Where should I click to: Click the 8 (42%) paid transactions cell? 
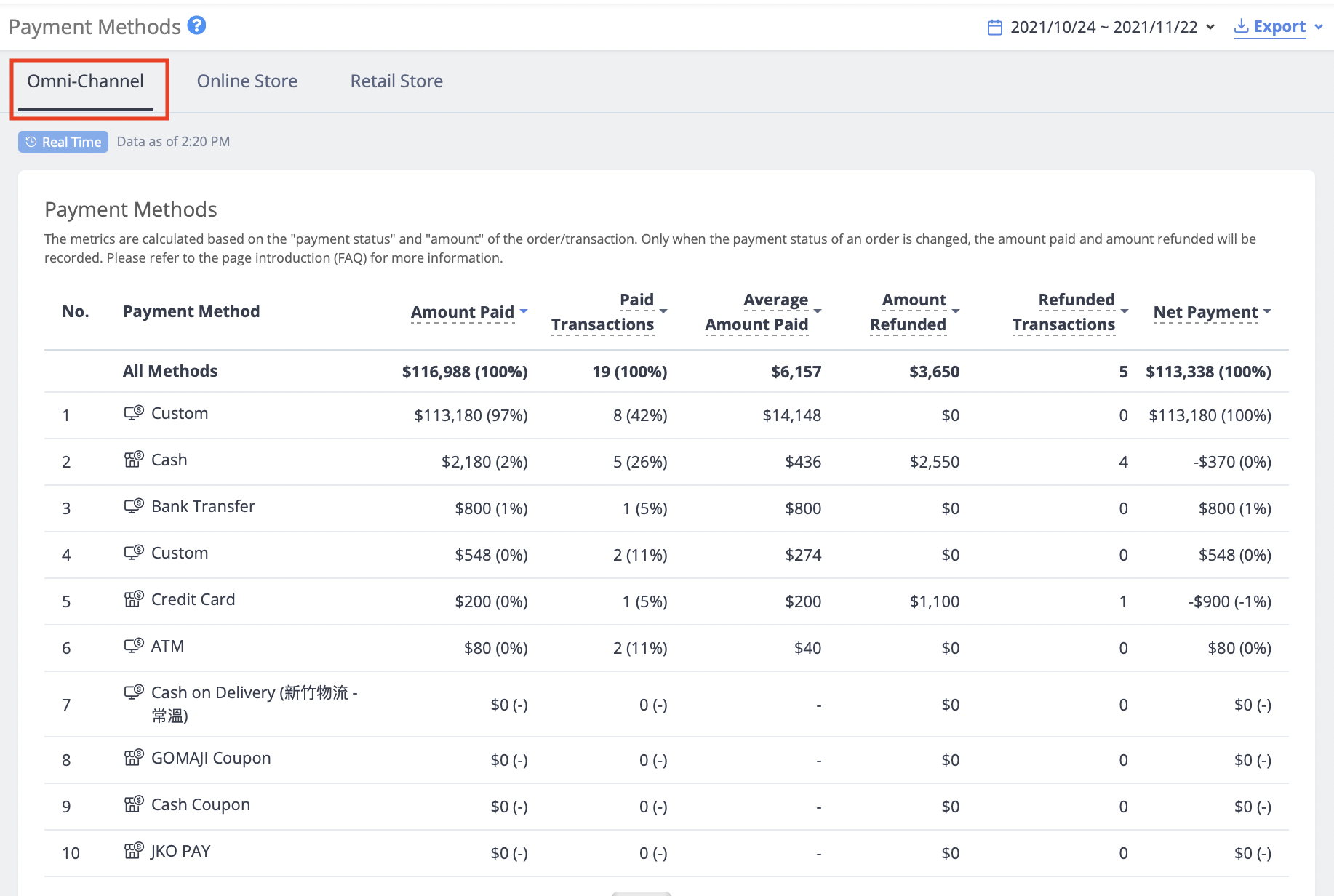click(x=640, y=415)
